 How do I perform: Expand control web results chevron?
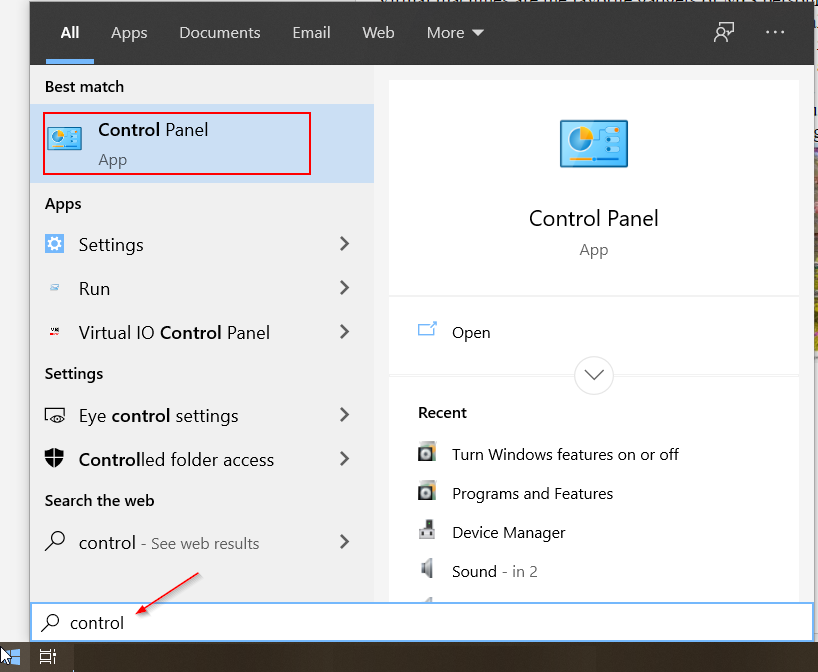344,542
